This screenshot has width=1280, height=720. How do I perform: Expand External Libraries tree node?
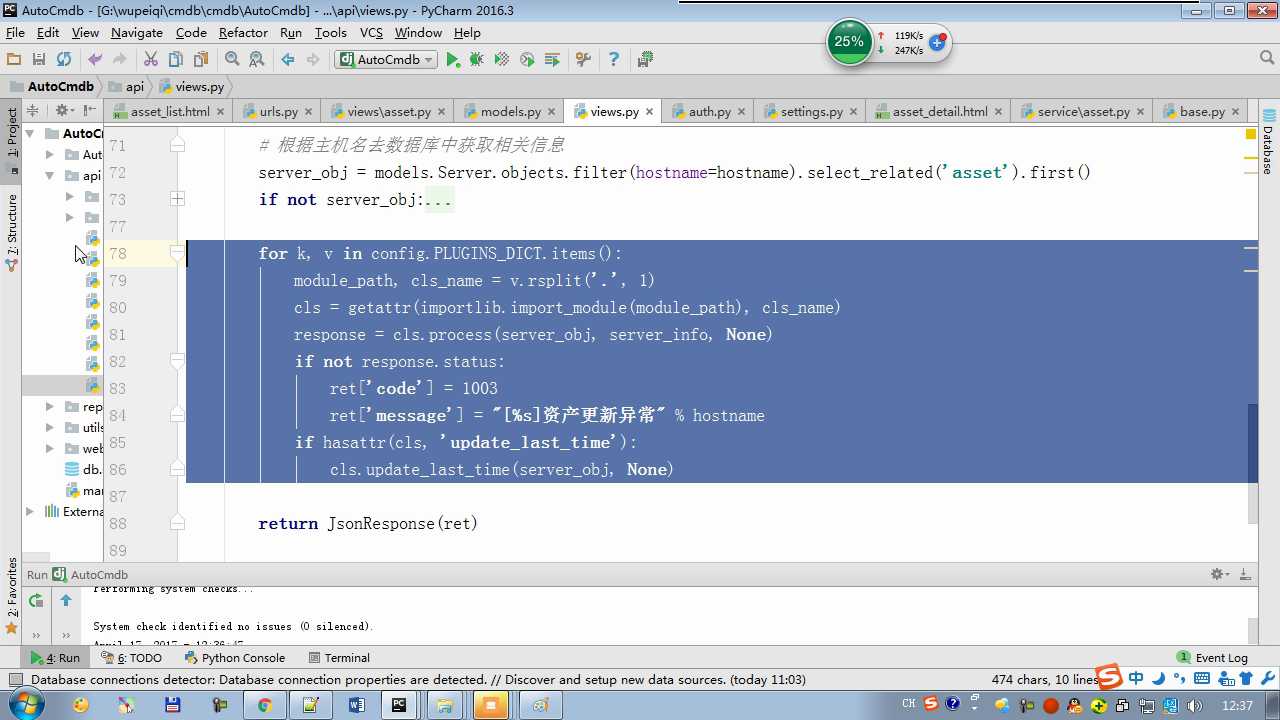pos(30,512)
